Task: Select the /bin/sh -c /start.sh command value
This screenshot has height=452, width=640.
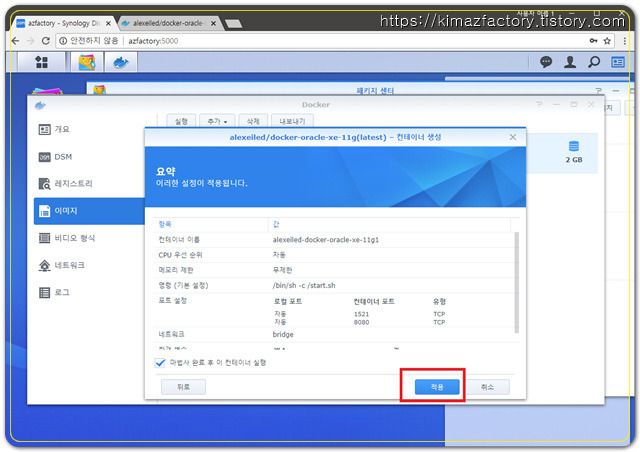Action: (x=304, y=285)
